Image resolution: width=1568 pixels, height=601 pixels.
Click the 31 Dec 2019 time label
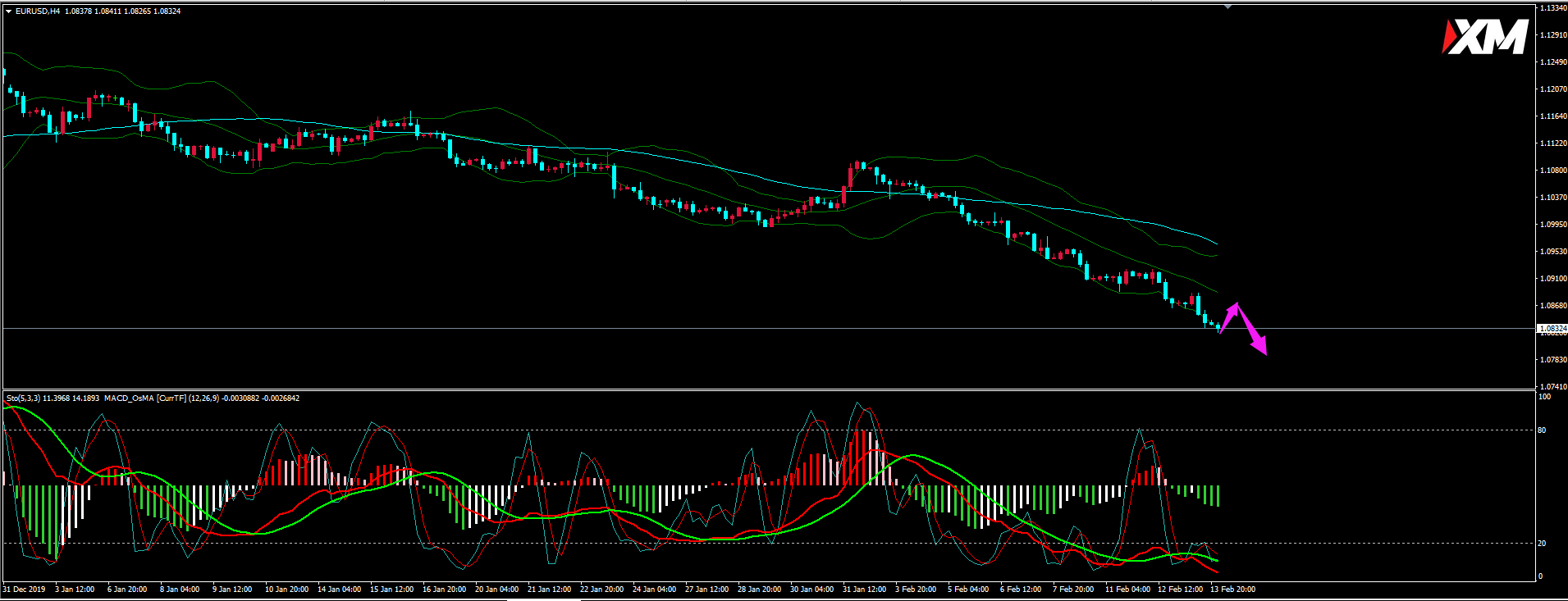pos(25,590)
